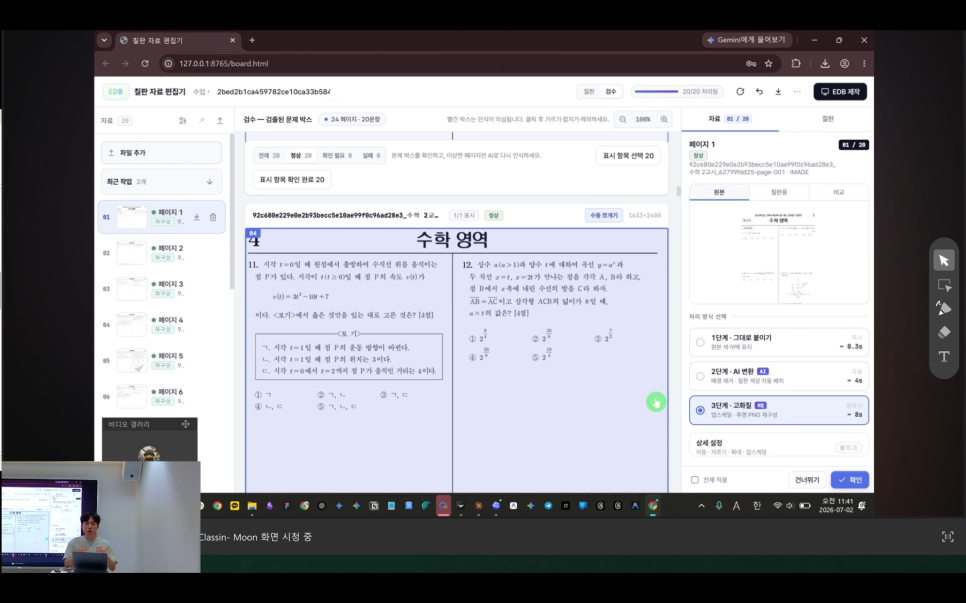The image size is (966, 603).
Task: Open the 자료 tab in right panel
Action: (730, 119)
